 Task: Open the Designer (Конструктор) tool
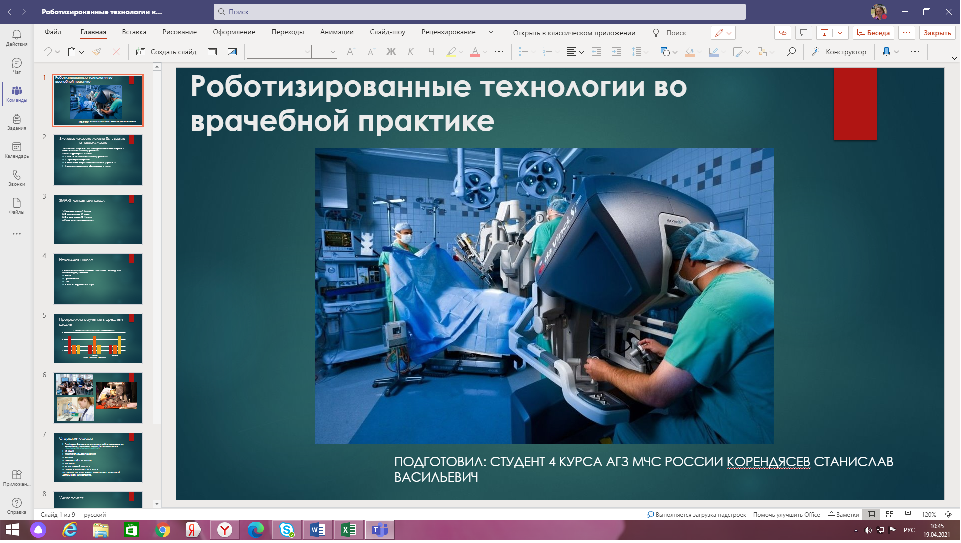pyautogui.click(x=838, y=52)
